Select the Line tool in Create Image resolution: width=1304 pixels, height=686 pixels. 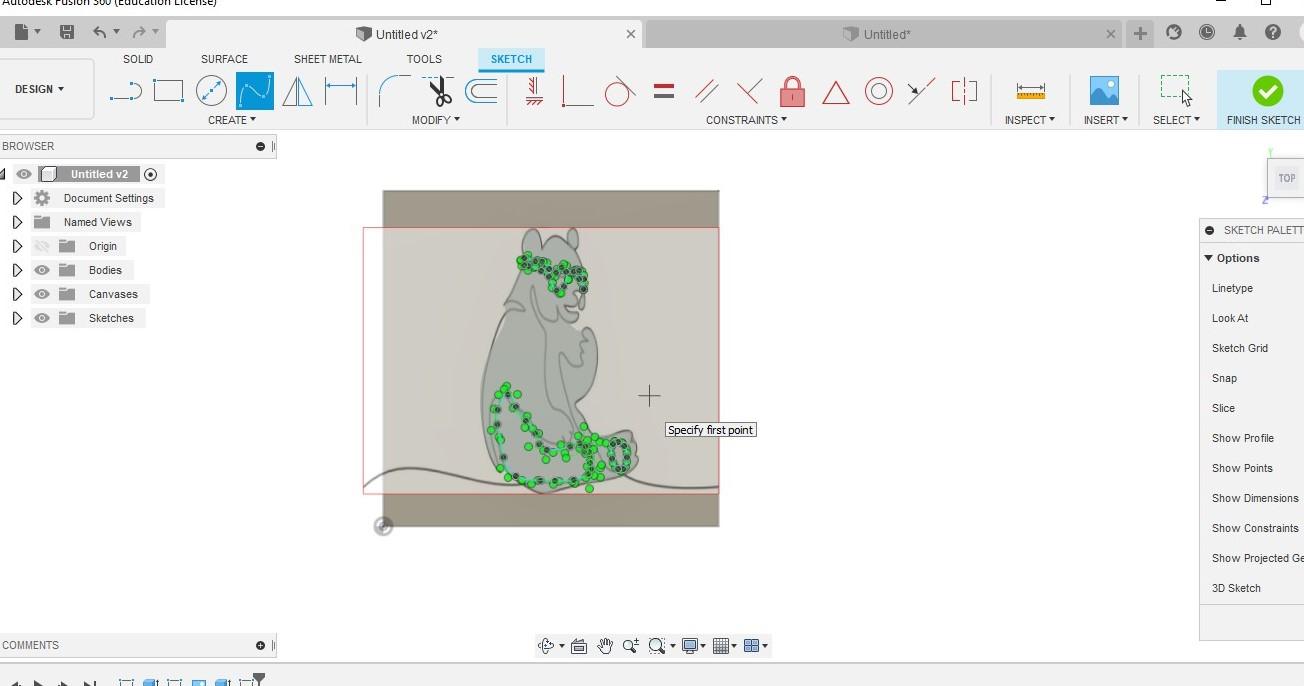125,92
